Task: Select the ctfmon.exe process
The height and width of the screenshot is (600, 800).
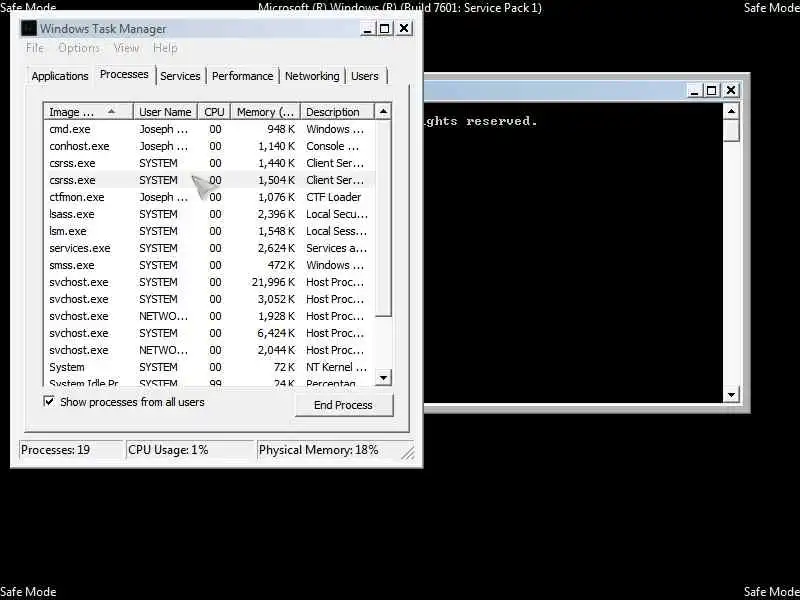Action: point(209,197)
